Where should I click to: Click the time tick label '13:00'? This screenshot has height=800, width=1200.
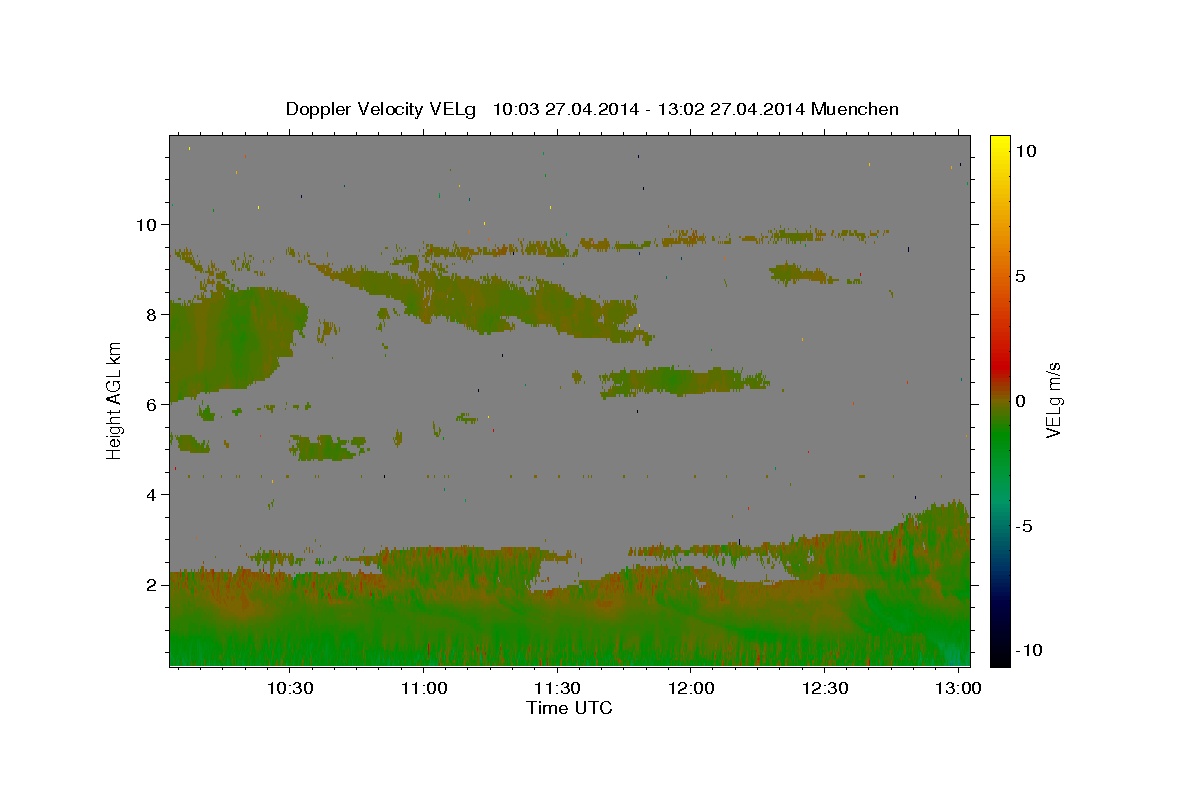[959, 689]
